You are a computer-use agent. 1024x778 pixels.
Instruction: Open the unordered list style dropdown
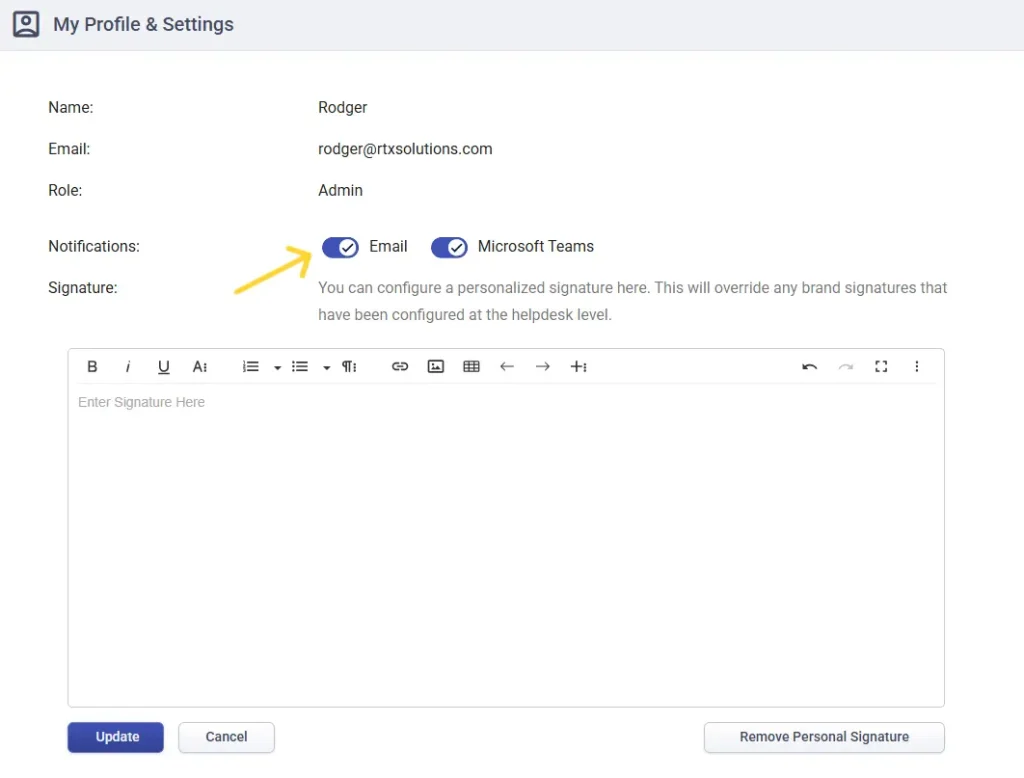pos(326,368)
